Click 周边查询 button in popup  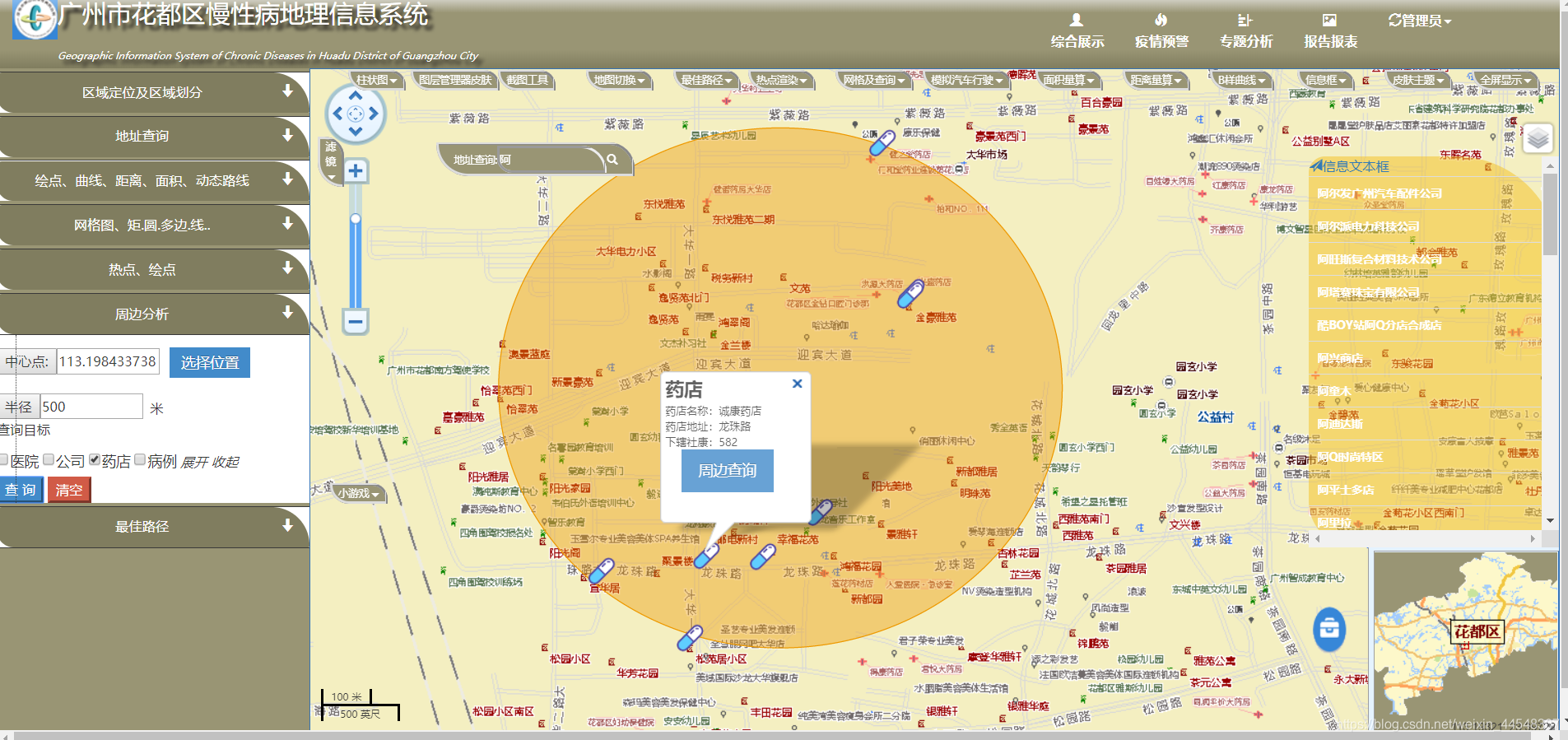(x=728, y=471)
